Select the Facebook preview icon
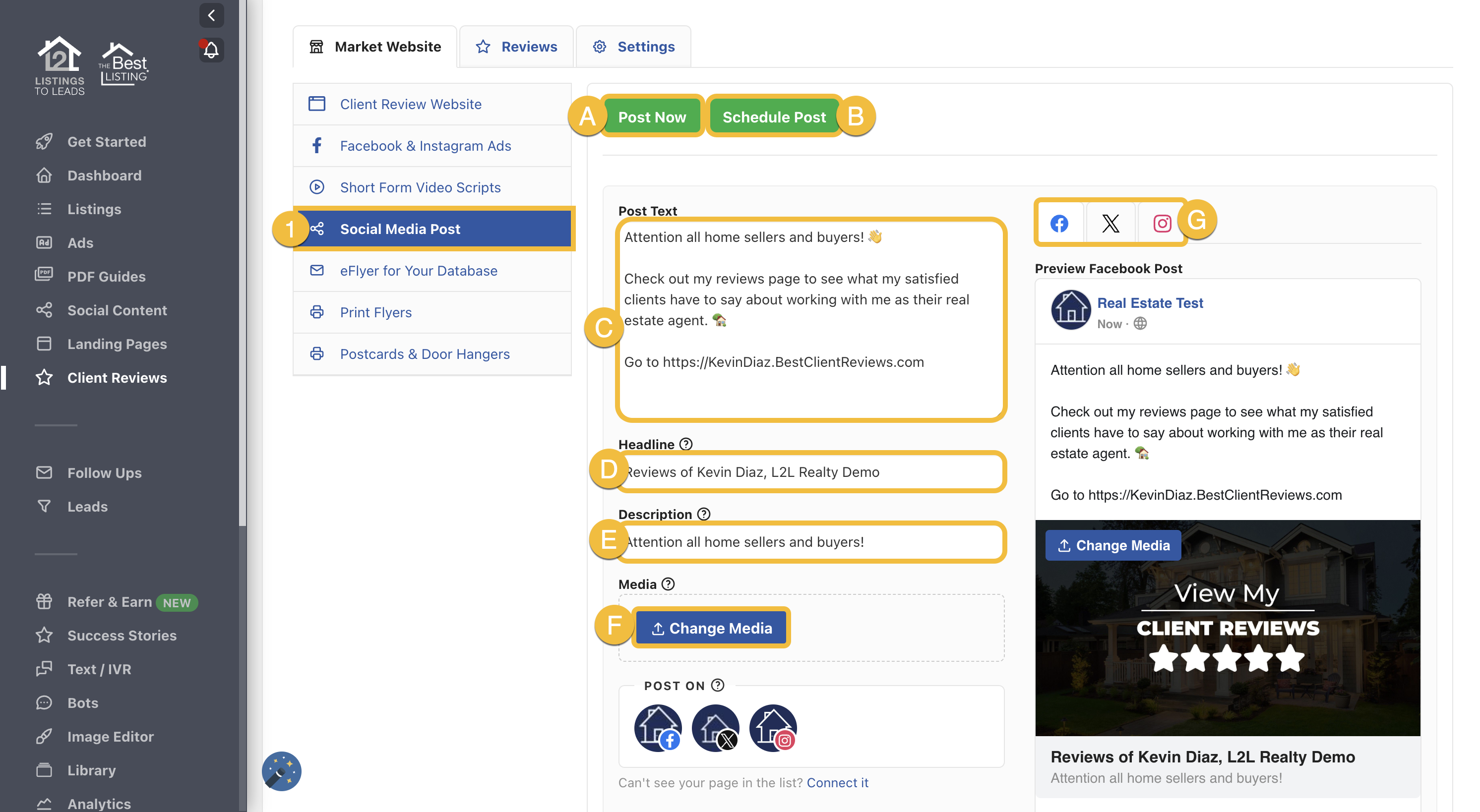Viewport: 1480px width, 812px height. pos(1059,224)
